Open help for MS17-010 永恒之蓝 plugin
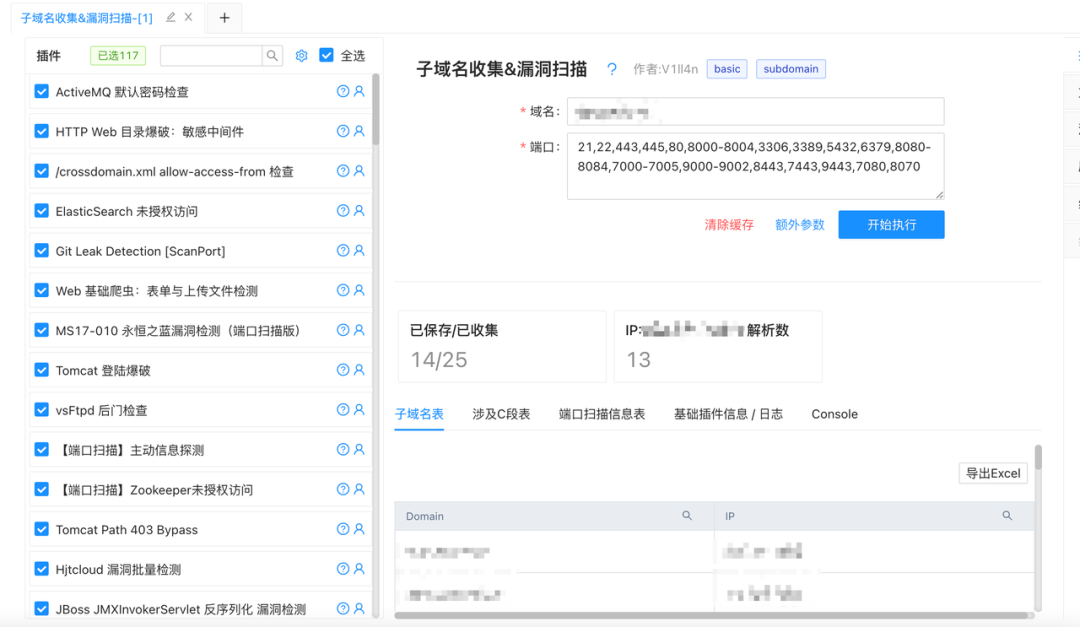This screenshot has height=627, width=1080. (342, 330)
